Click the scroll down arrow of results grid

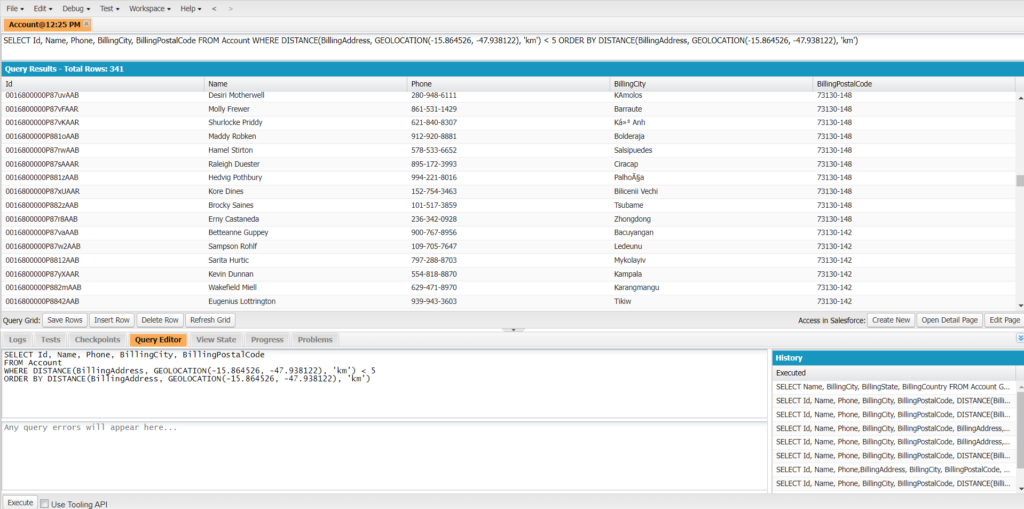click(1019, 305)
